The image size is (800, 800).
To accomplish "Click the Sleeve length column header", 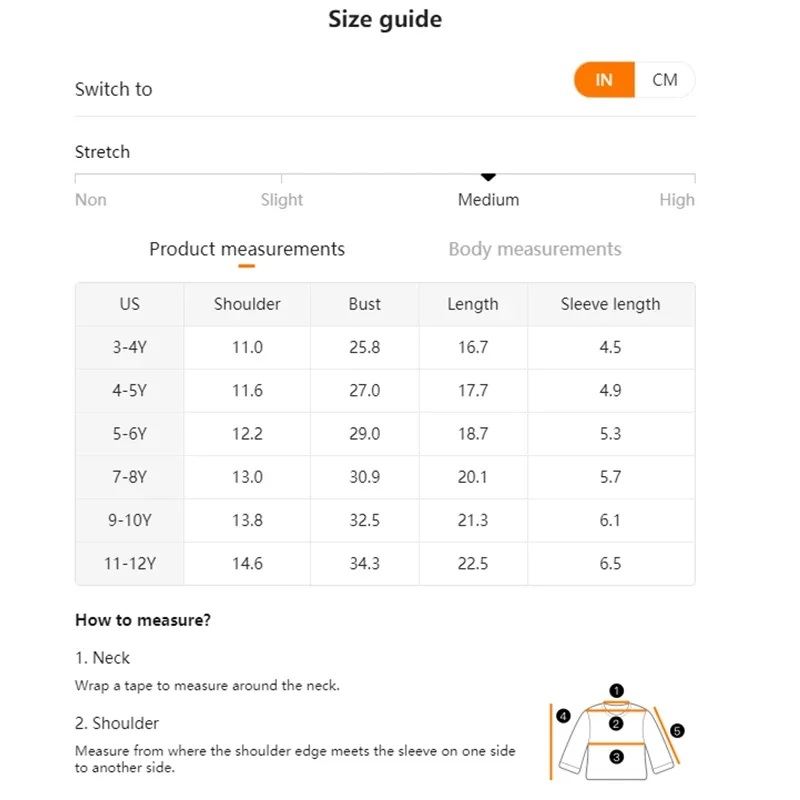I will pyautogui.click(x=610, y=304).
